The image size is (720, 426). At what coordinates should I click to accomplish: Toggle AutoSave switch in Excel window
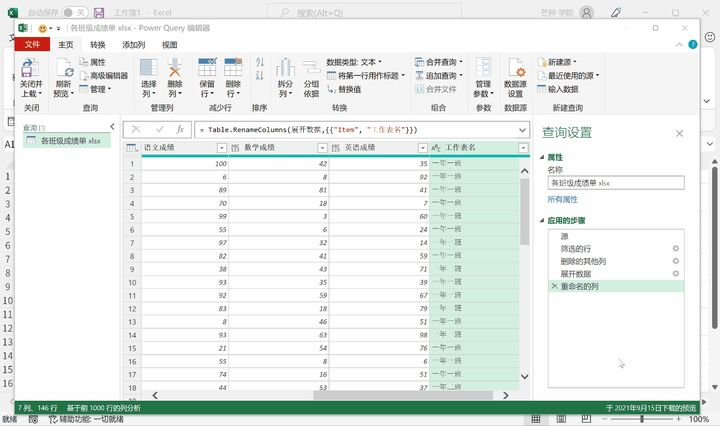(74, 12)
